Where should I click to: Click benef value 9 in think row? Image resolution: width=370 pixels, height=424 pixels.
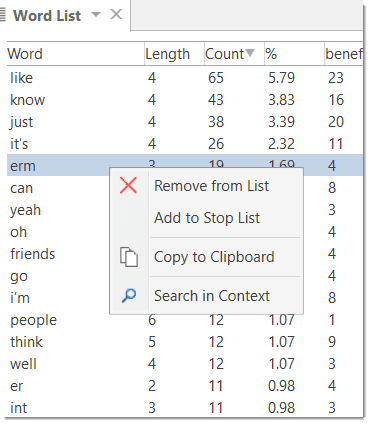coord(332,342)
